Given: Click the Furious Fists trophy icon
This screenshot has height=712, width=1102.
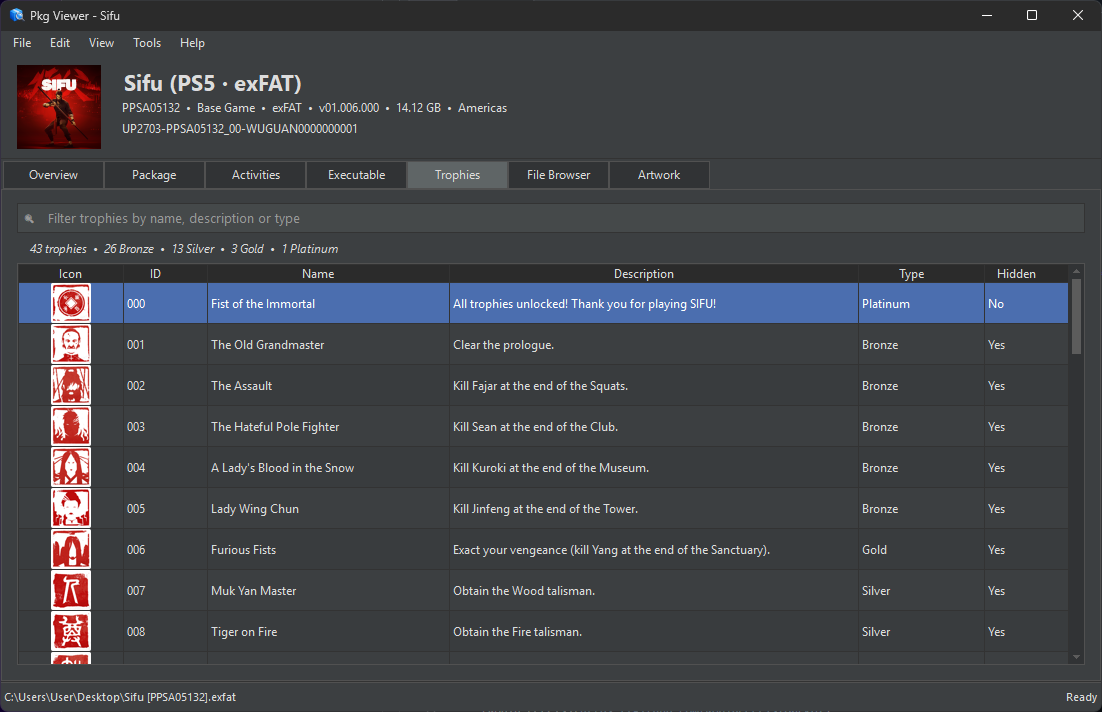Looking at the screenshot, I should 71,549.
